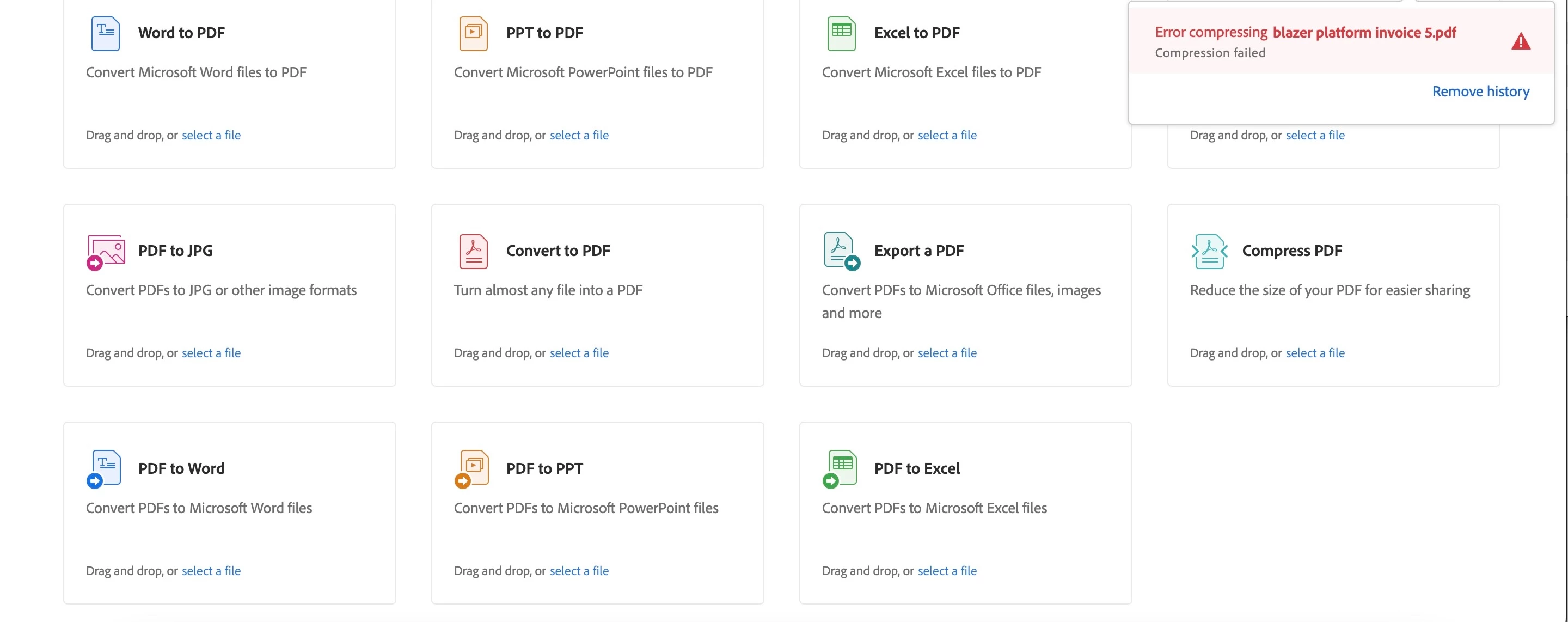The image size is (1568, 622).
Task: Click the Word to PDF icon
Action: pos(105,33)
